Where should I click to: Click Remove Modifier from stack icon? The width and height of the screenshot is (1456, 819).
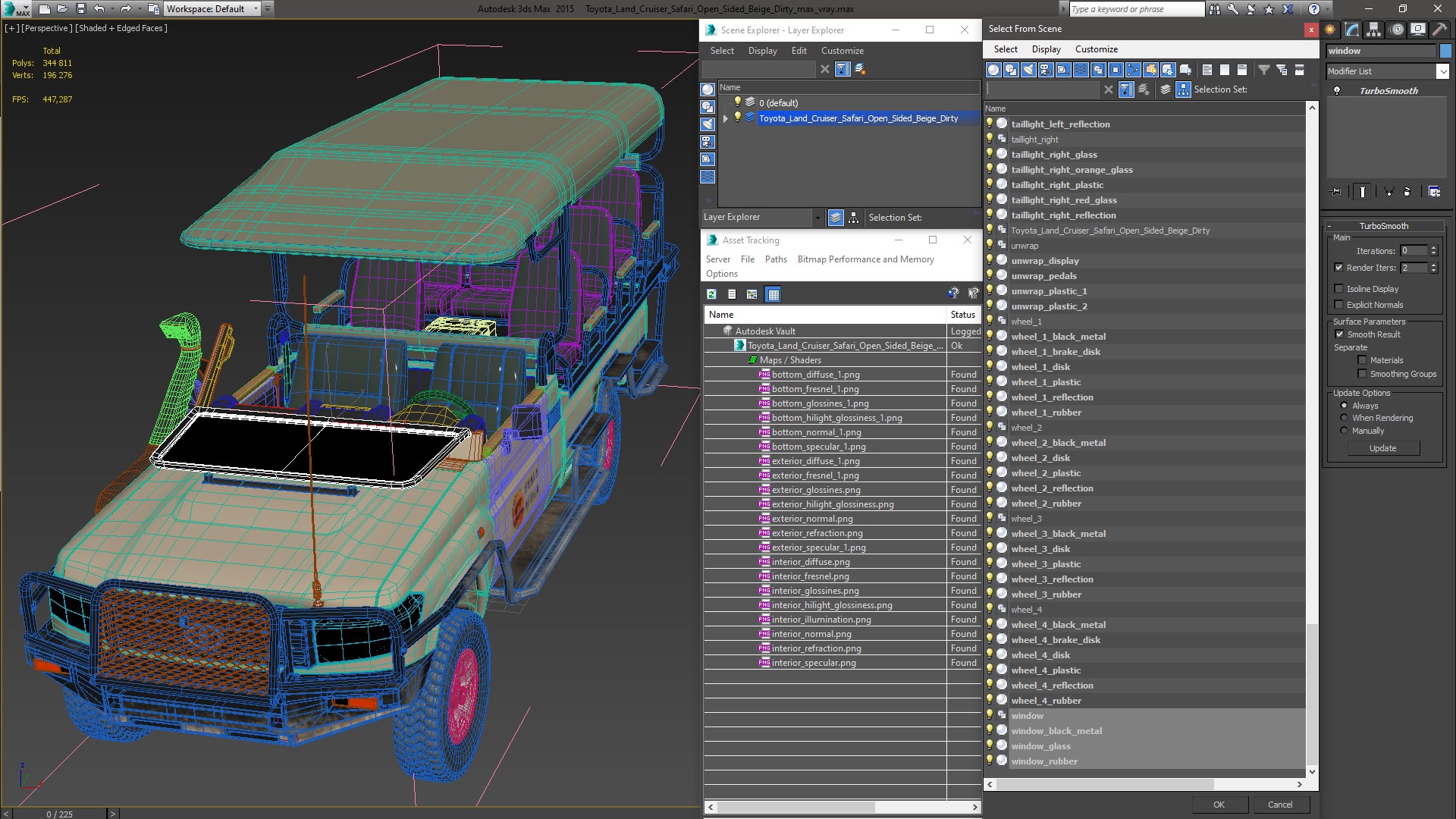(x=1407, y=192)
